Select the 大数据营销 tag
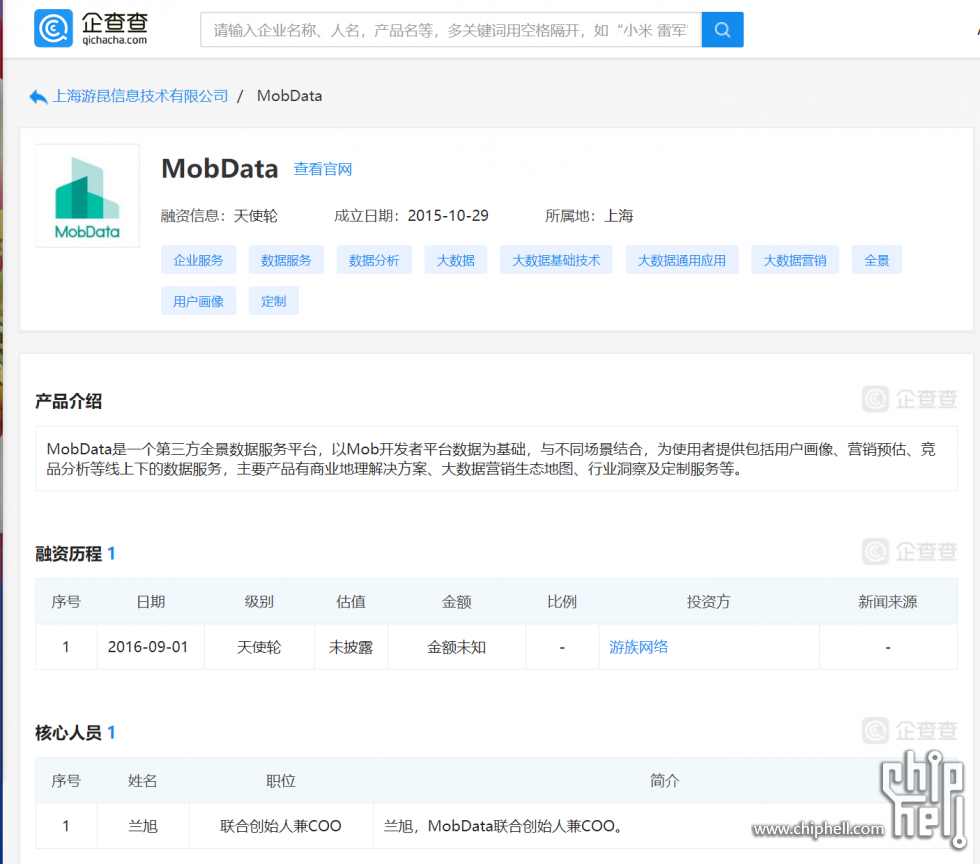This screenshot has height=864, width=980. [x=795, y=260]
